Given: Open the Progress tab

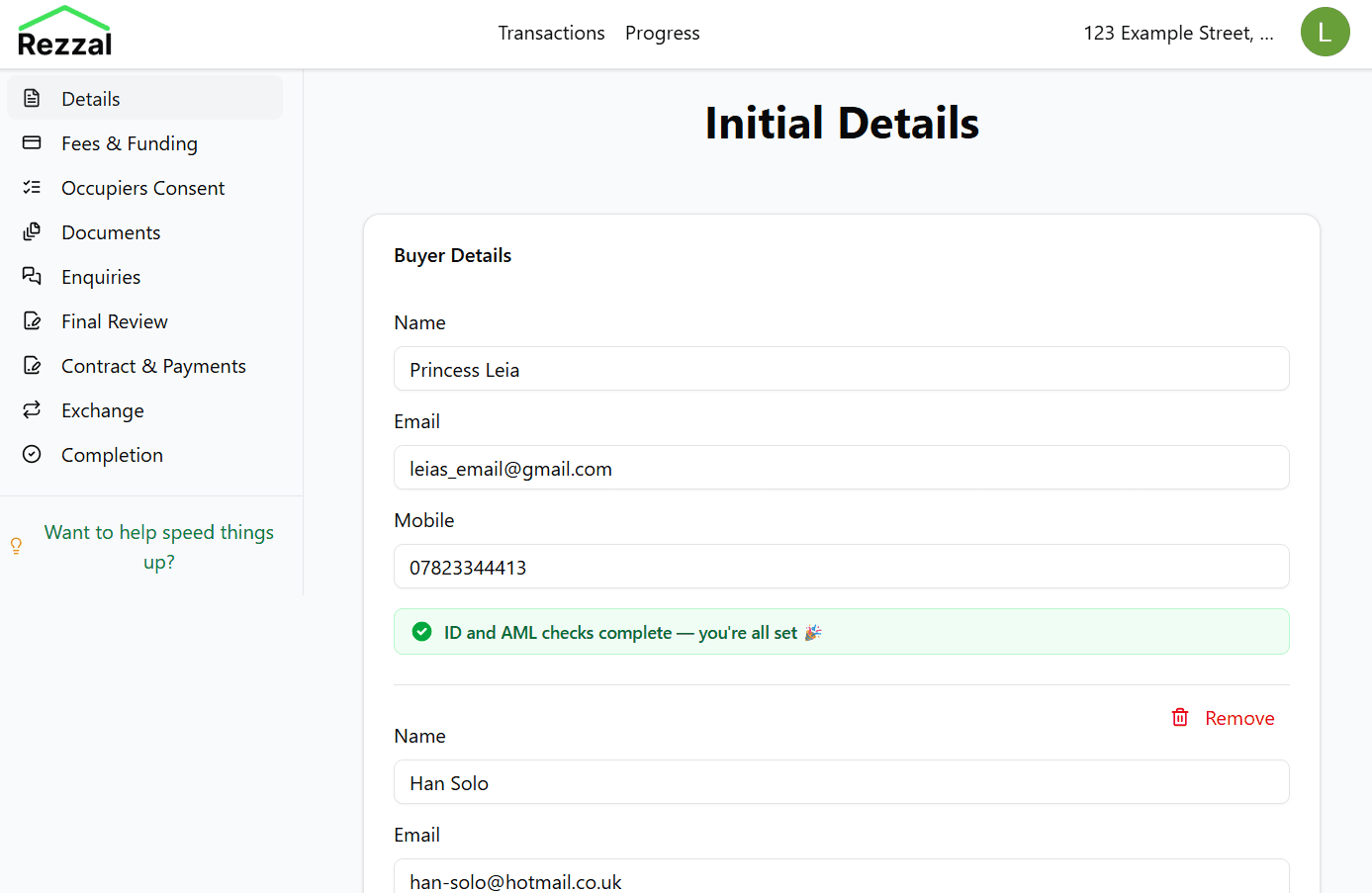Looking at the screenshot, I should tap(662, 32).
